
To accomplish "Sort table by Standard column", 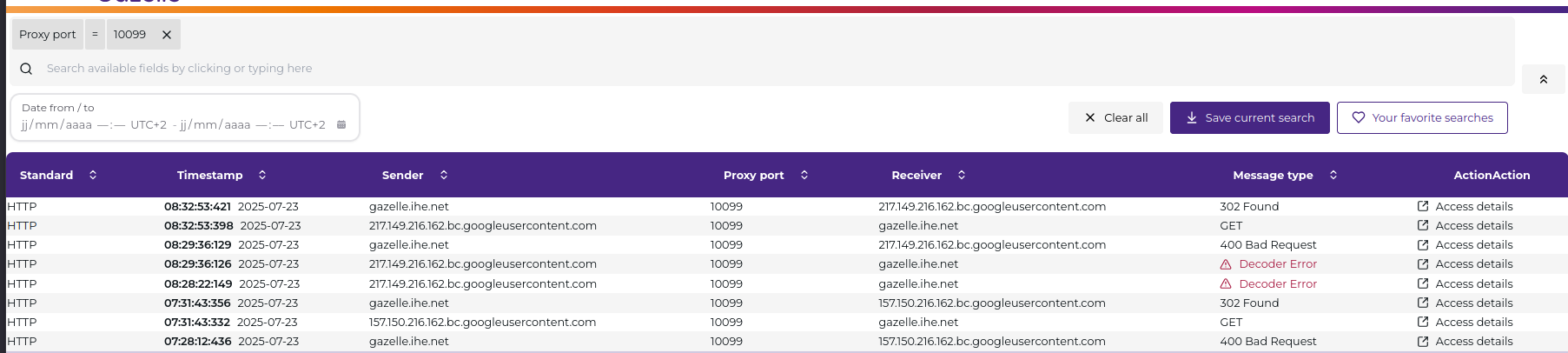I will click(93, 175).
